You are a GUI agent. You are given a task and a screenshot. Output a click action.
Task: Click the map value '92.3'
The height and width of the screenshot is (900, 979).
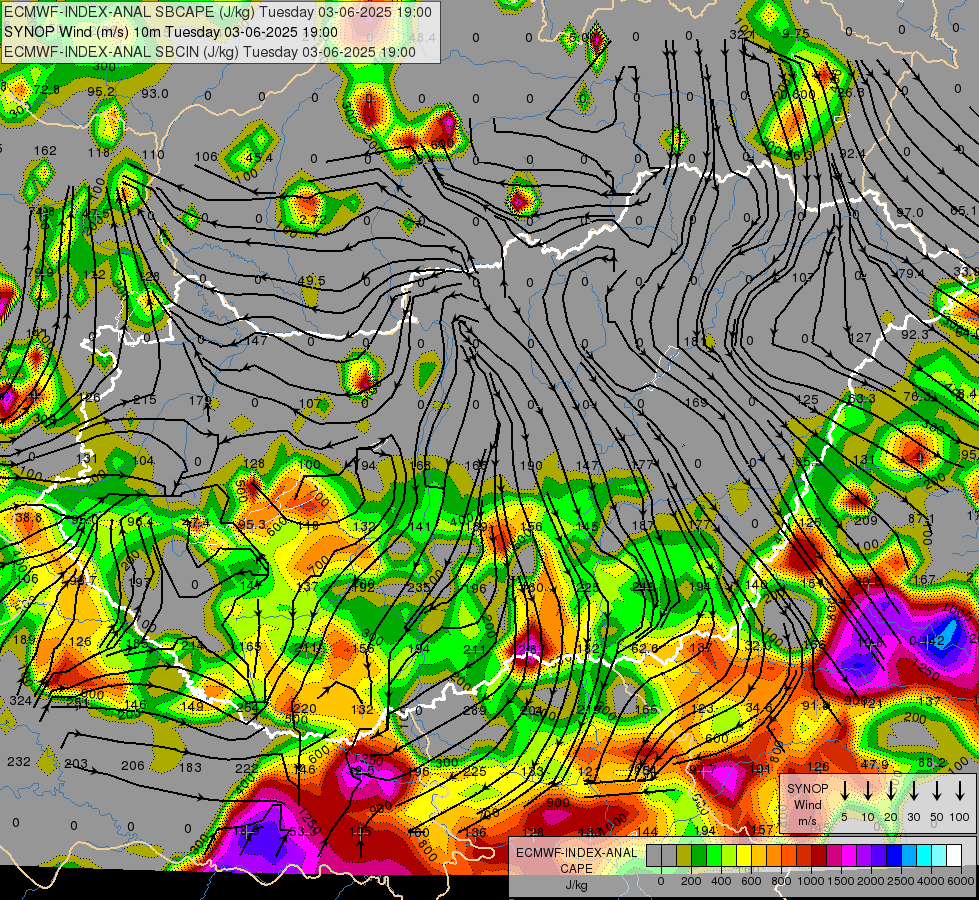tap(915, 335)
